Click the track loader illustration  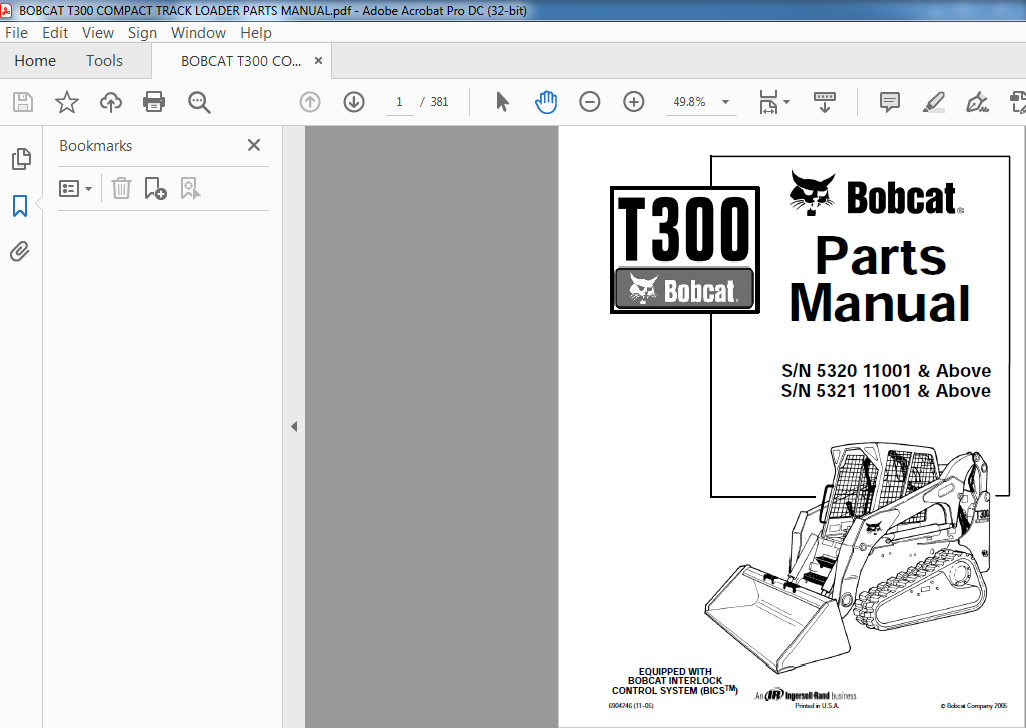848,556
